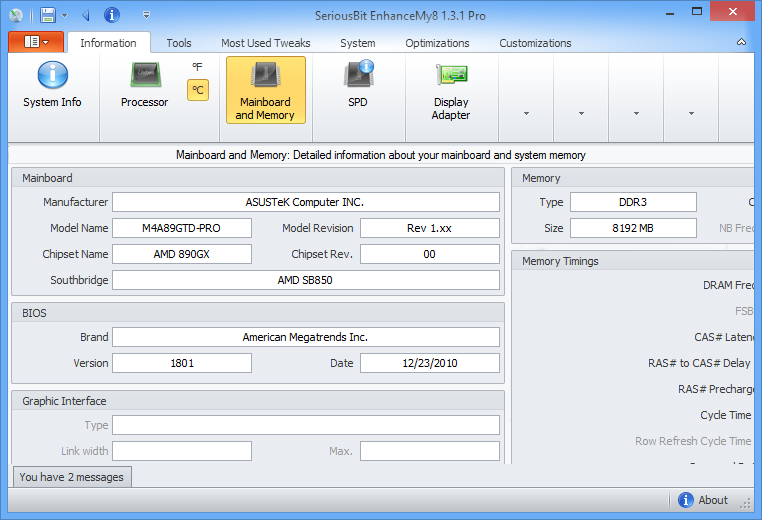Click the Model Revision field Rev 1.xx
The width and height of the screenshot is (762, 520).
(x=430, y=228)
